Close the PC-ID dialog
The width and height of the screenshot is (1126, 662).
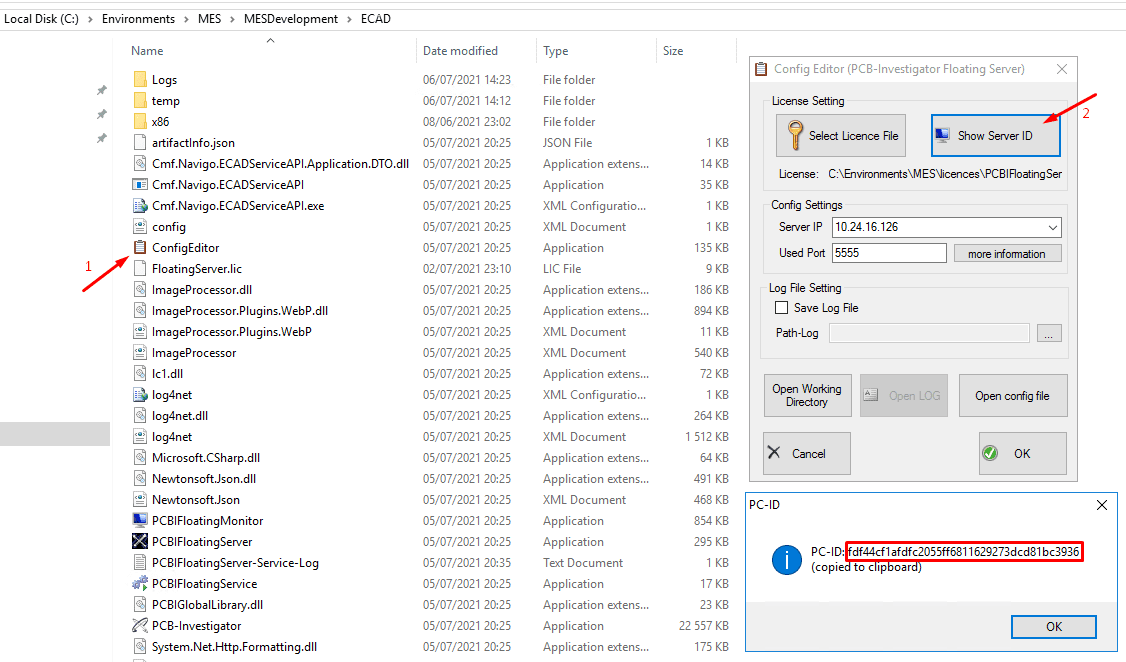point(1102,505)
